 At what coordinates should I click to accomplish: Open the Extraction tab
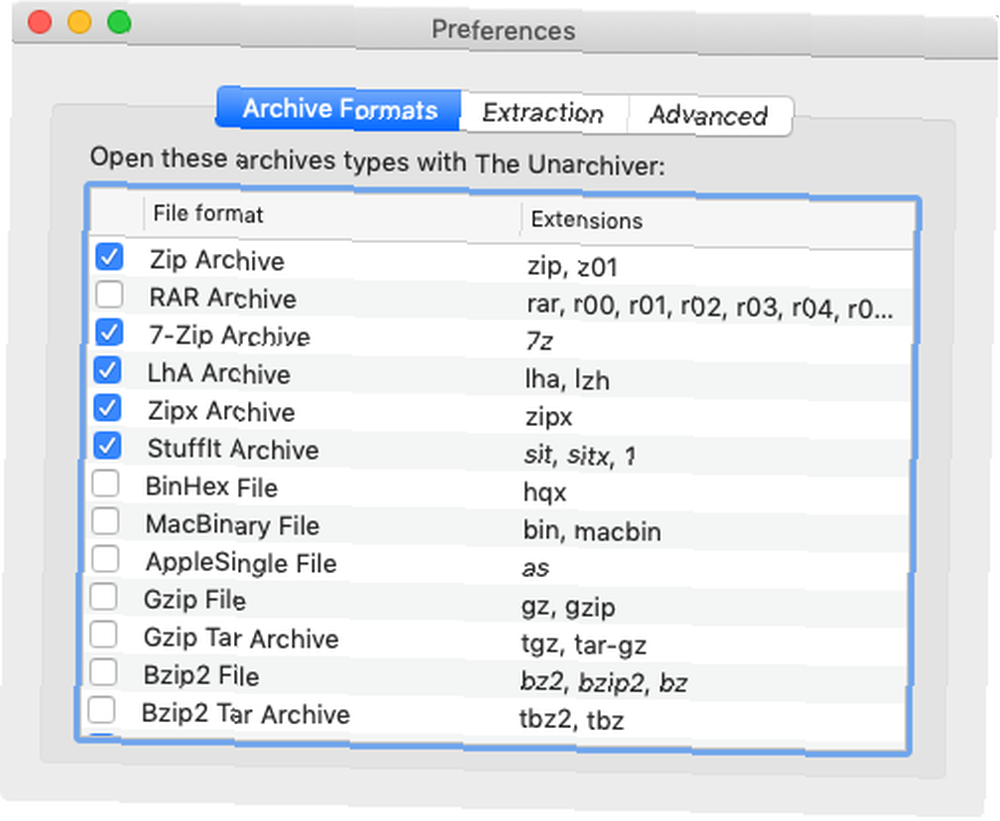(x=543, y=113)
